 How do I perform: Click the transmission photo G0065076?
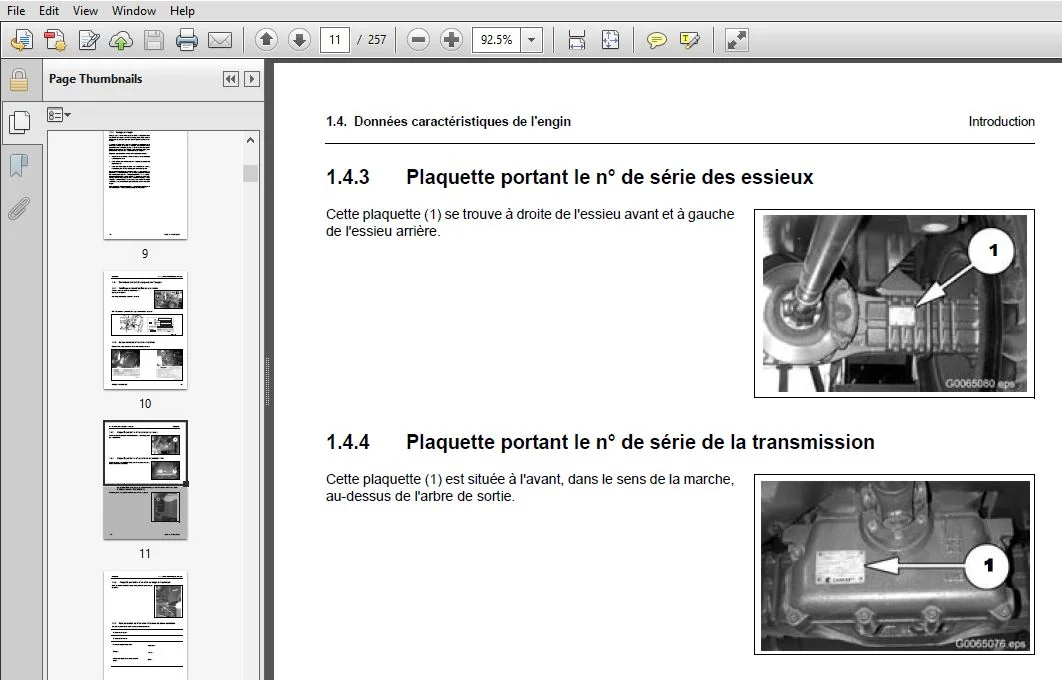tap(894, 564)
